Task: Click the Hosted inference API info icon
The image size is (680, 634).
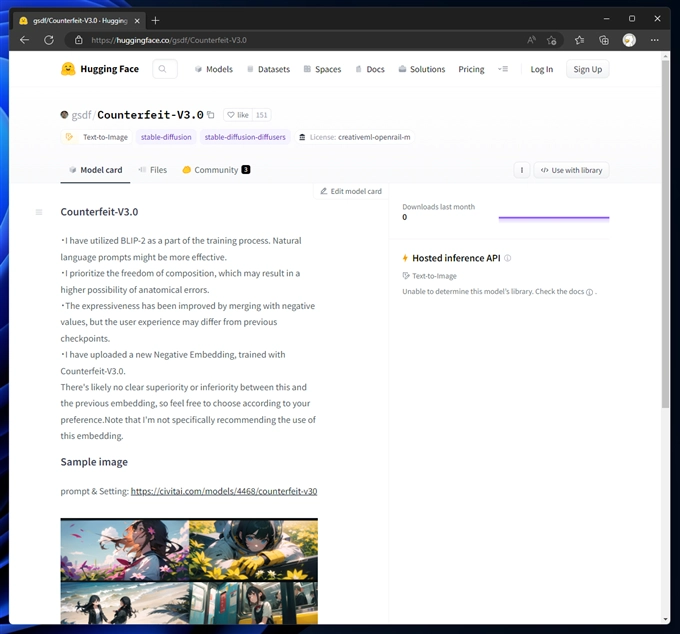Action: coord(507,258)
